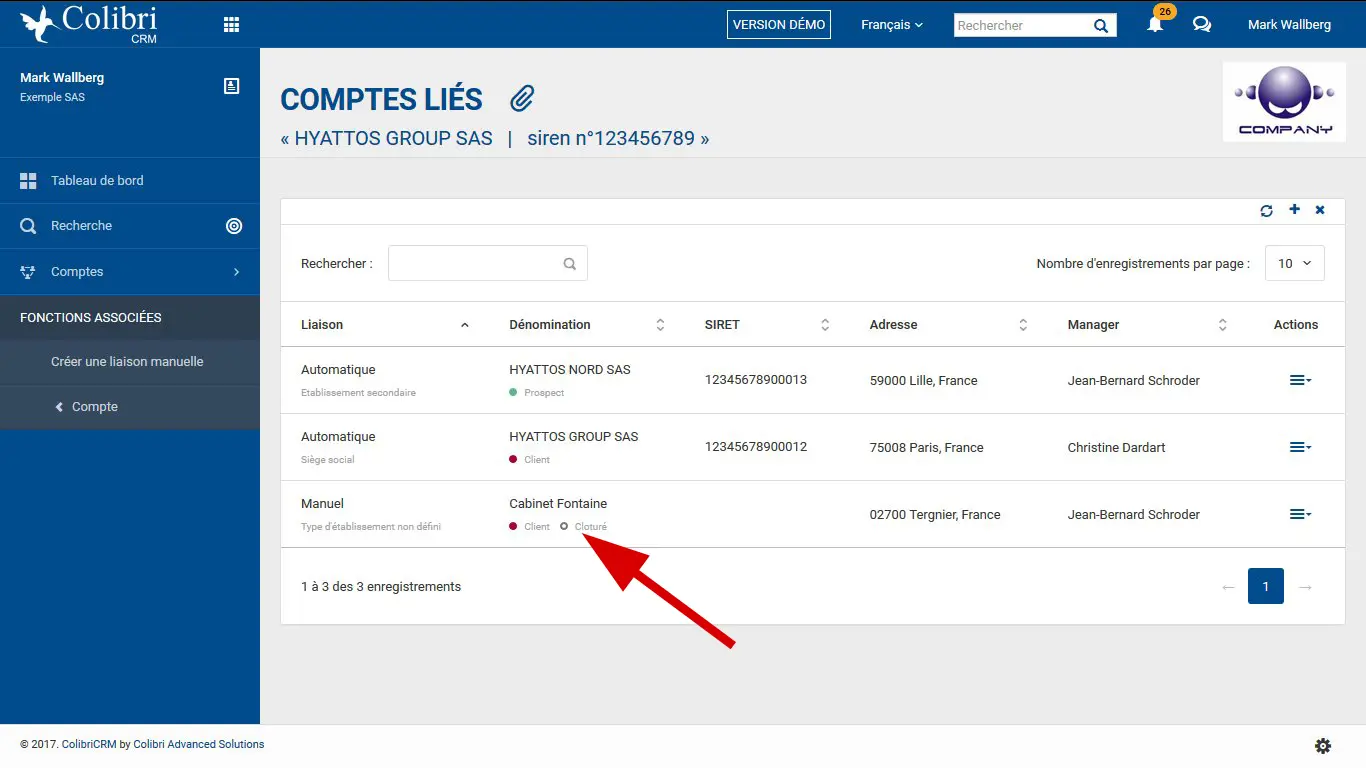
Task: Select Créer une liaison manuelle
Action: 127,362
